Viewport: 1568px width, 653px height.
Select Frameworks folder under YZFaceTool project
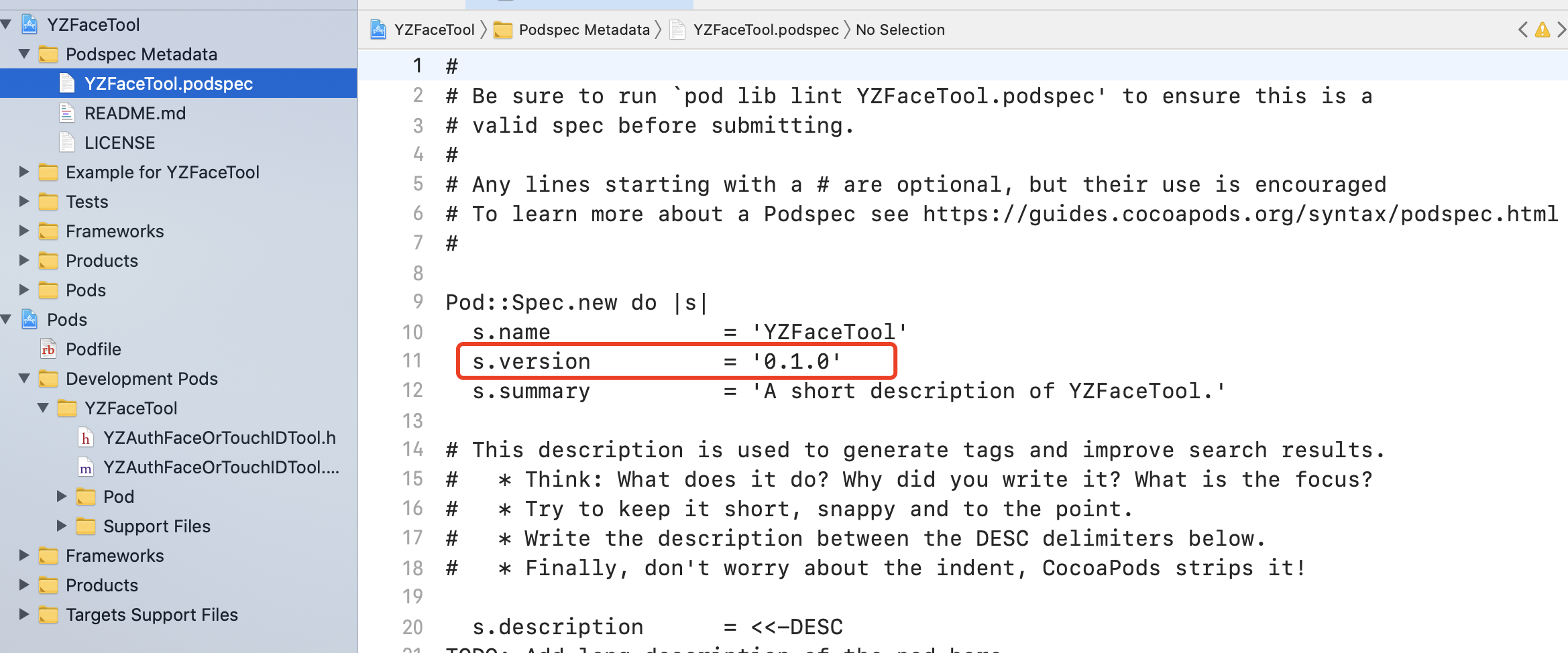(115, 231)
